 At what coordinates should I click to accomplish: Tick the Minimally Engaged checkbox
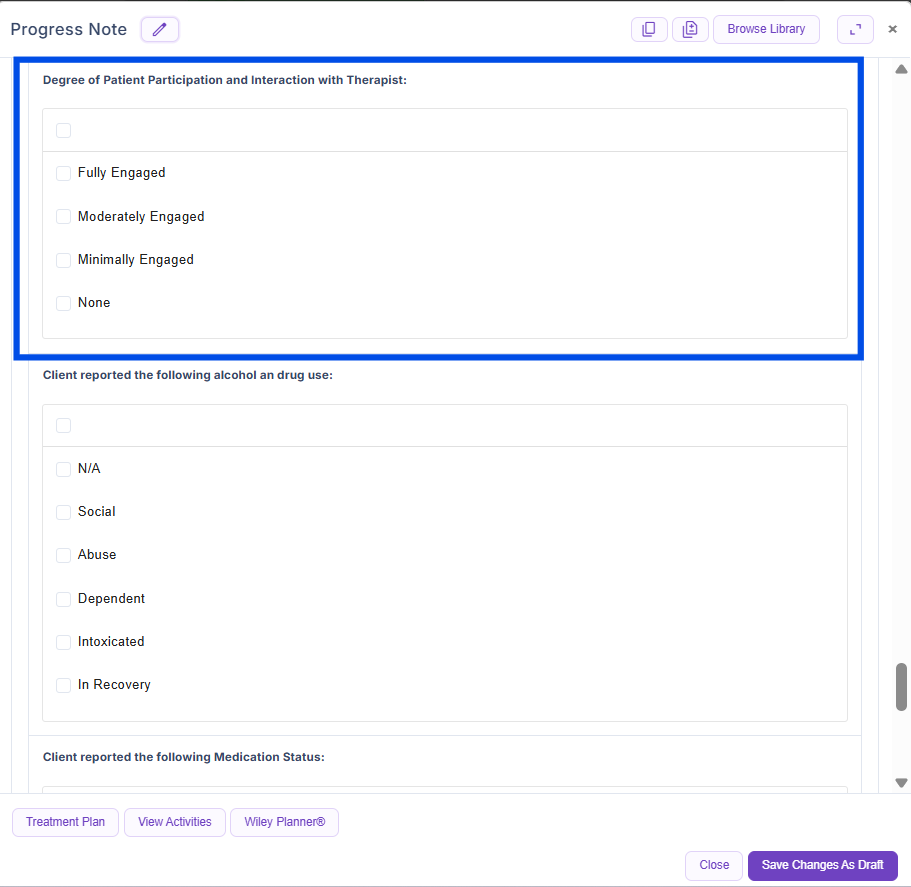point(64,260)
